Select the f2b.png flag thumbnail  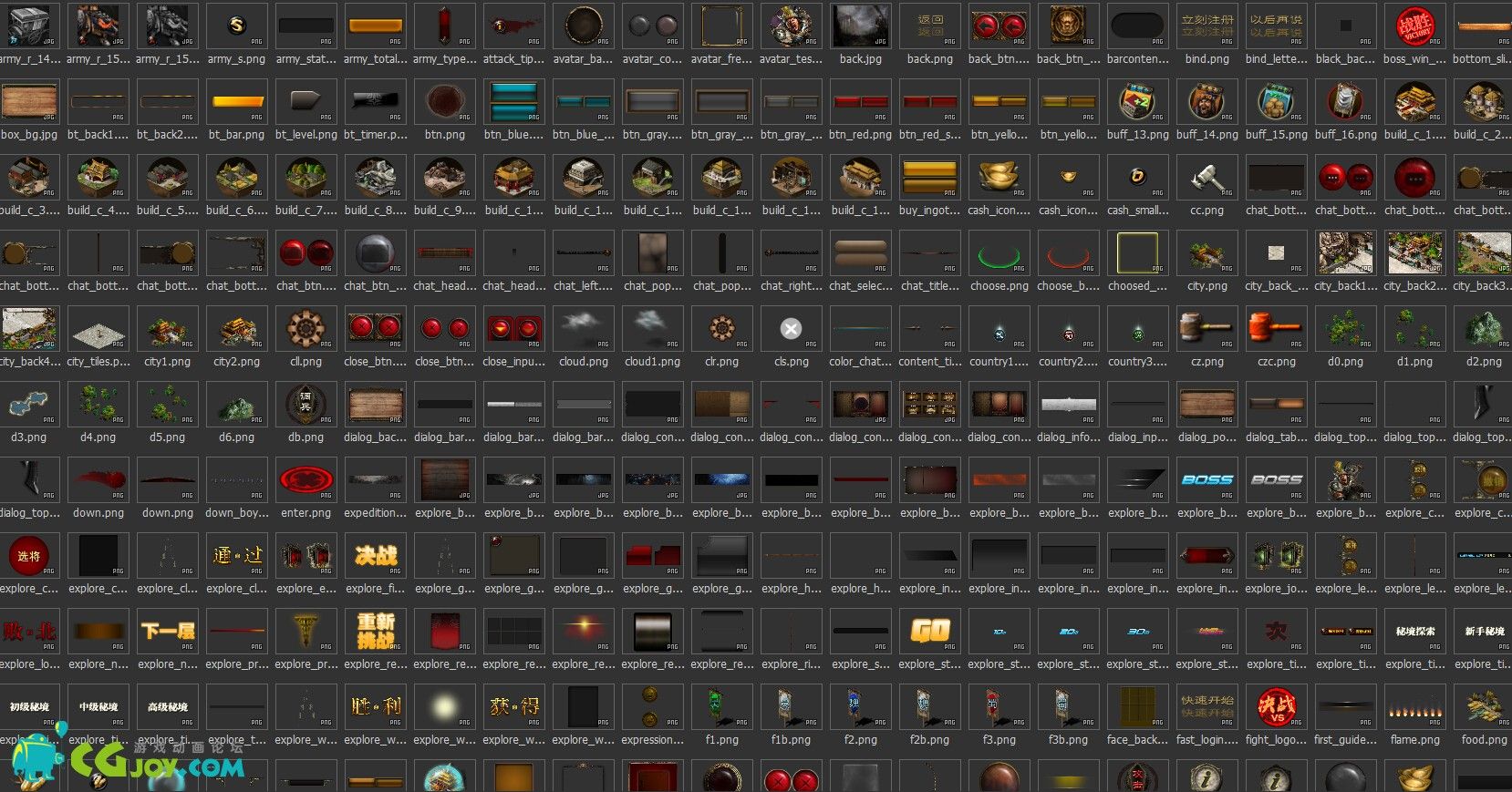[930, 706]
